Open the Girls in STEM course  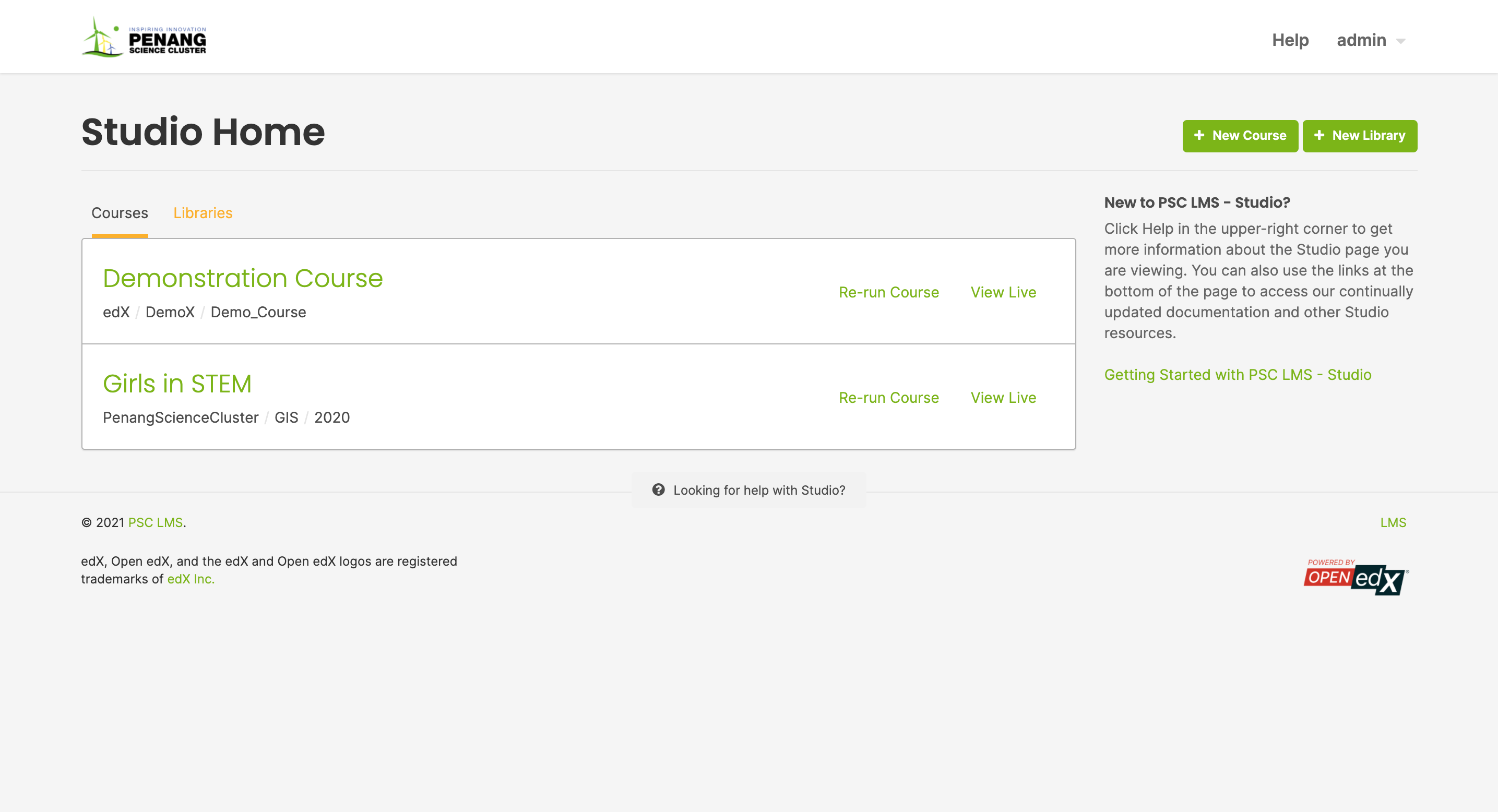pos(177,384)
